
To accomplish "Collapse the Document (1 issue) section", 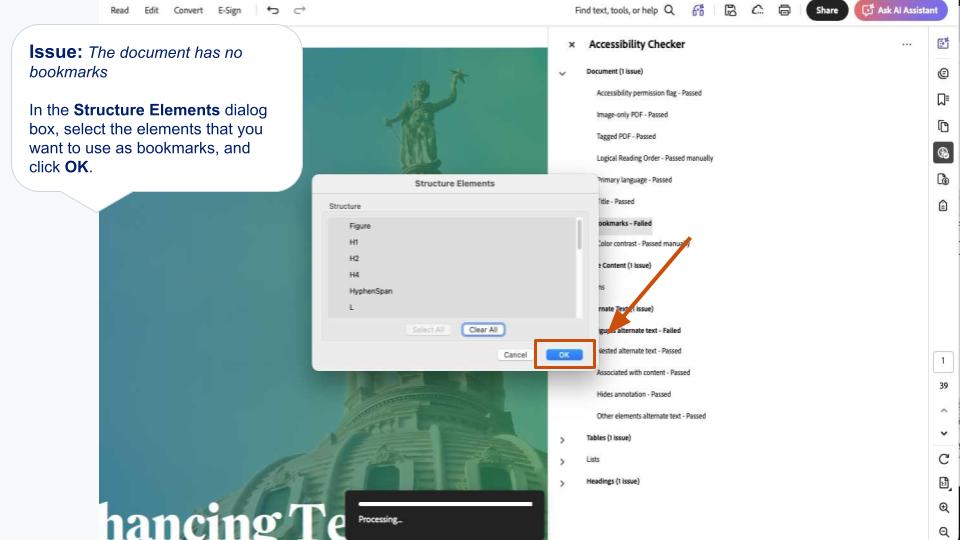I will [562, 73].
